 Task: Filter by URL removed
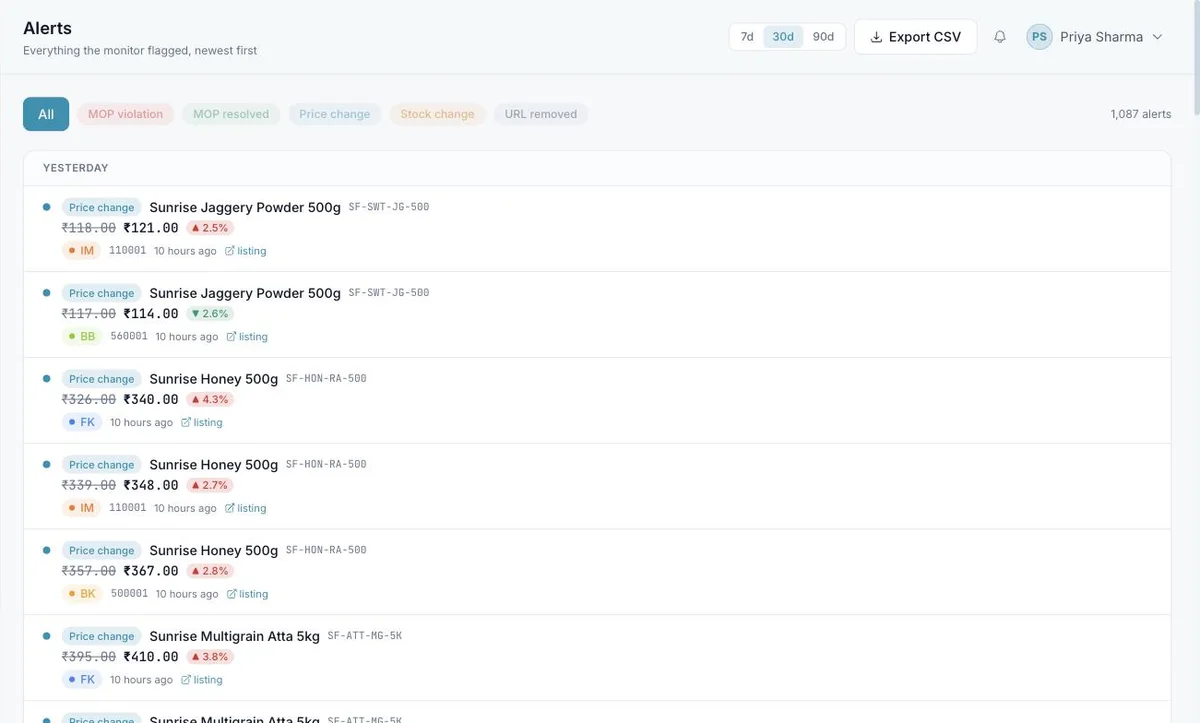tap(540, 114)
